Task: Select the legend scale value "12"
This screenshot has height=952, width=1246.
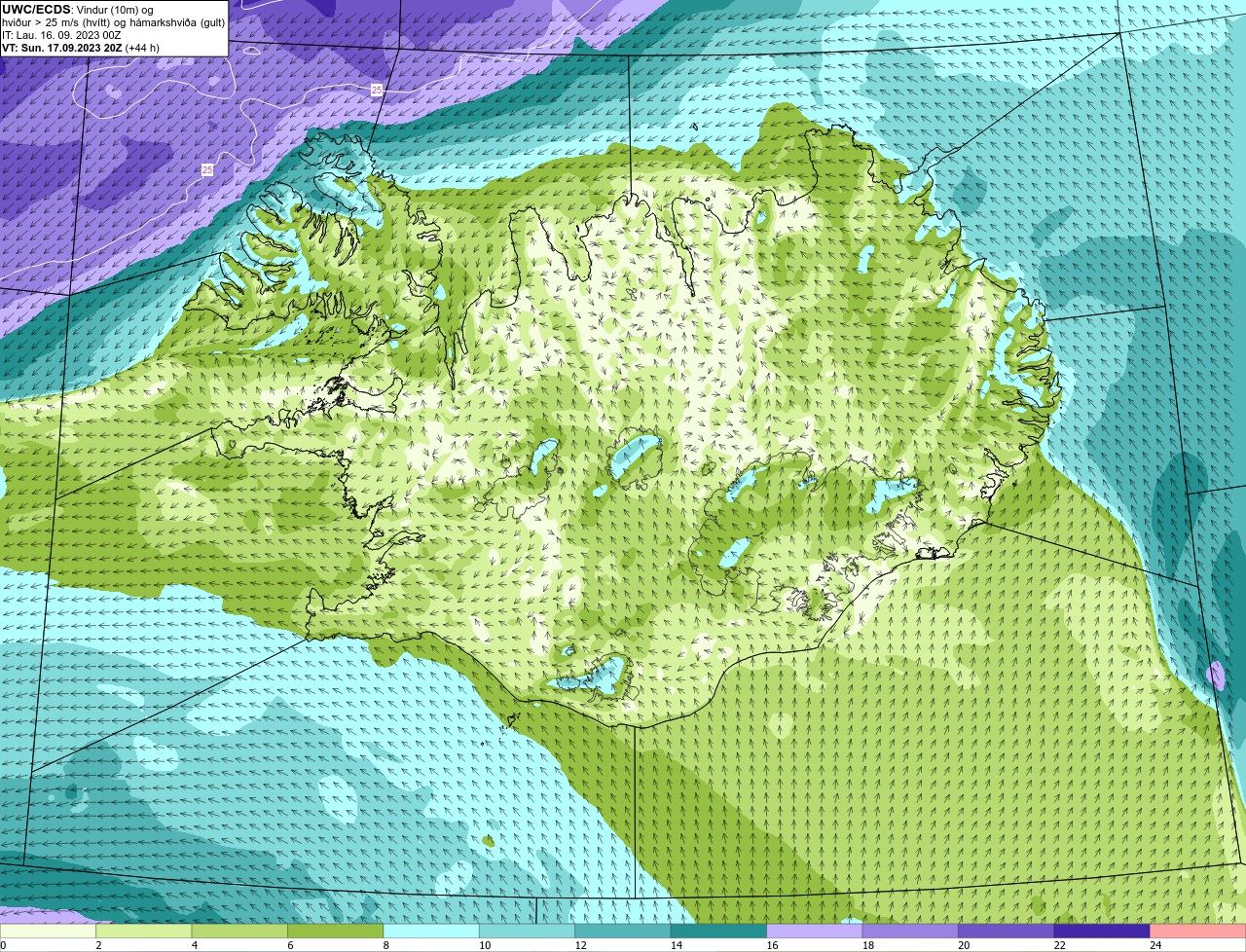Action: (581, 945)
